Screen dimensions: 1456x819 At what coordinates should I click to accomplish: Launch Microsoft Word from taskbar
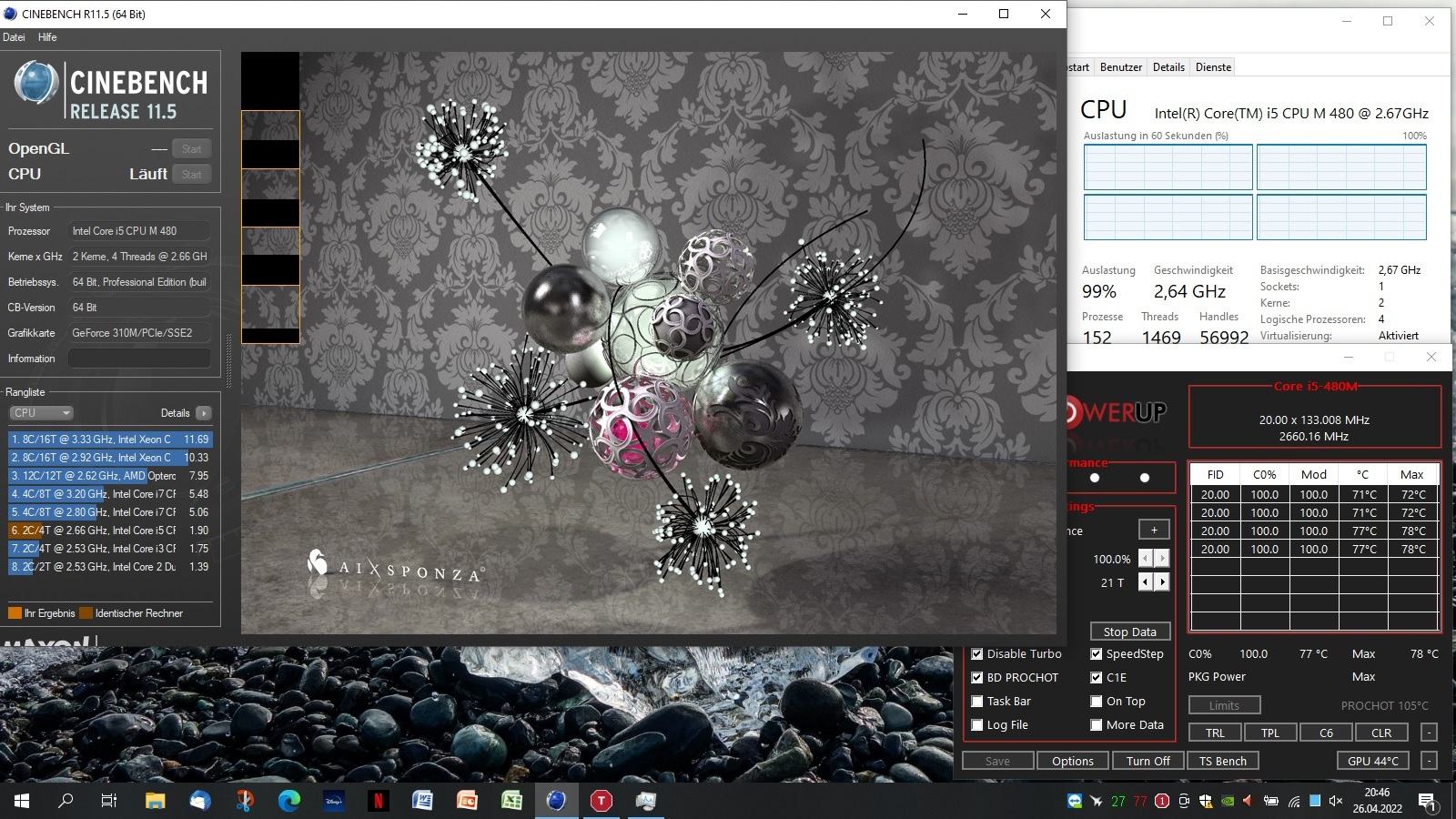[x=422, y=801]
